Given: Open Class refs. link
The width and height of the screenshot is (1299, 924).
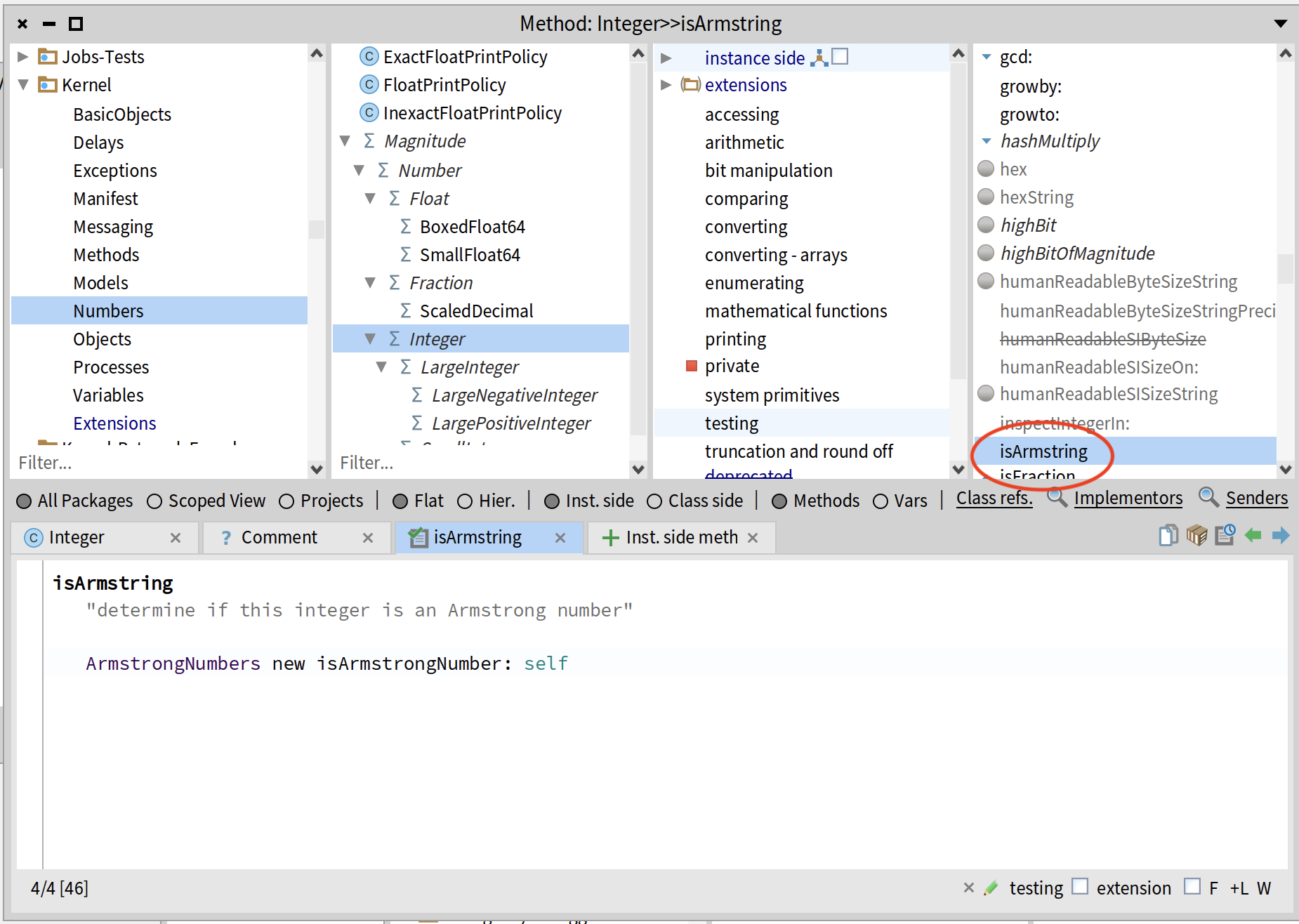Looking at the screenshot, I should click(x=994, y=499).
